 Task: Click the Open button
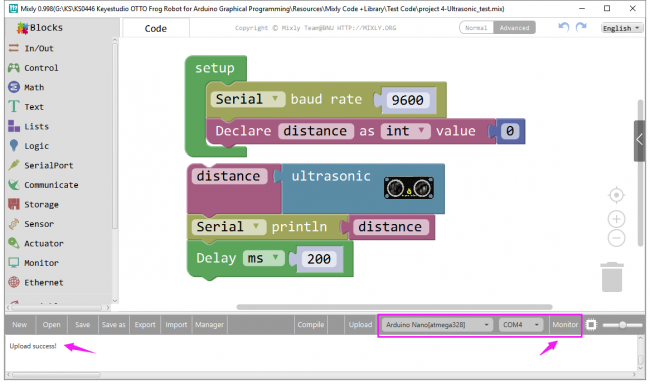click(x=51, y=325)
